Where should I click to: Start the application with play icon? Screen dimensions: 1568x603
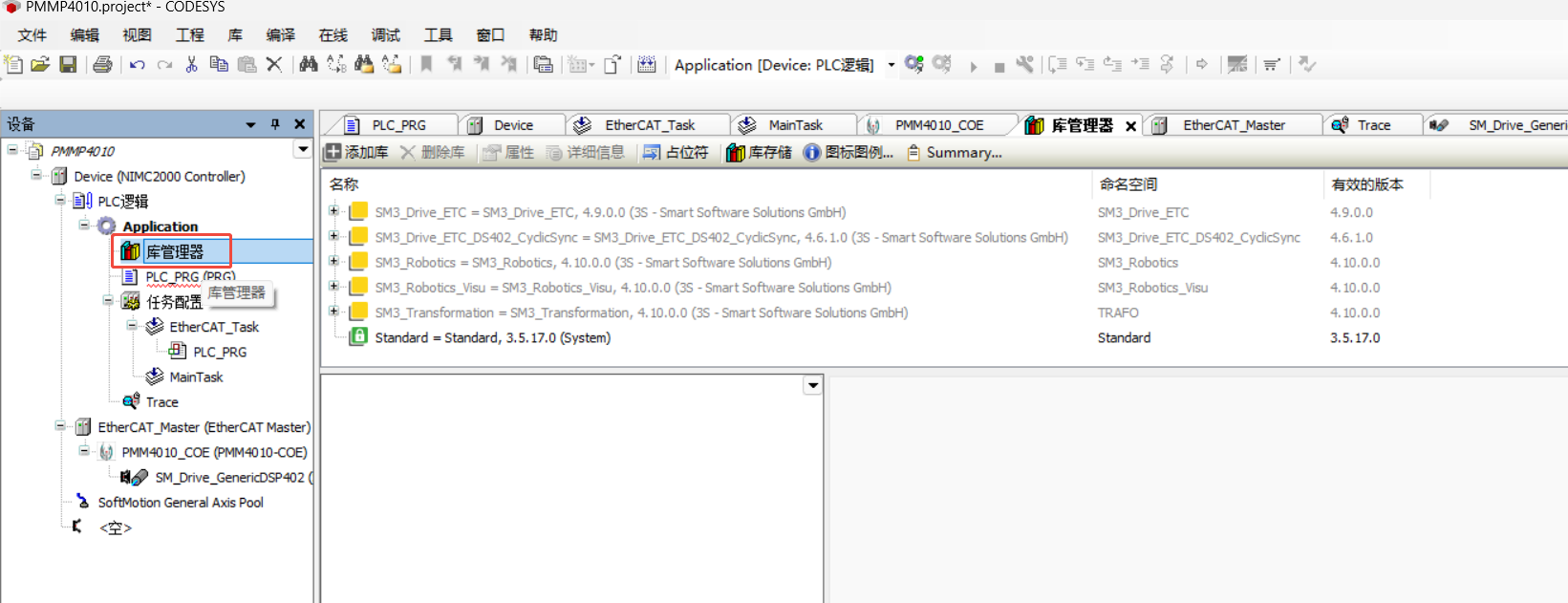coord(973,66)
